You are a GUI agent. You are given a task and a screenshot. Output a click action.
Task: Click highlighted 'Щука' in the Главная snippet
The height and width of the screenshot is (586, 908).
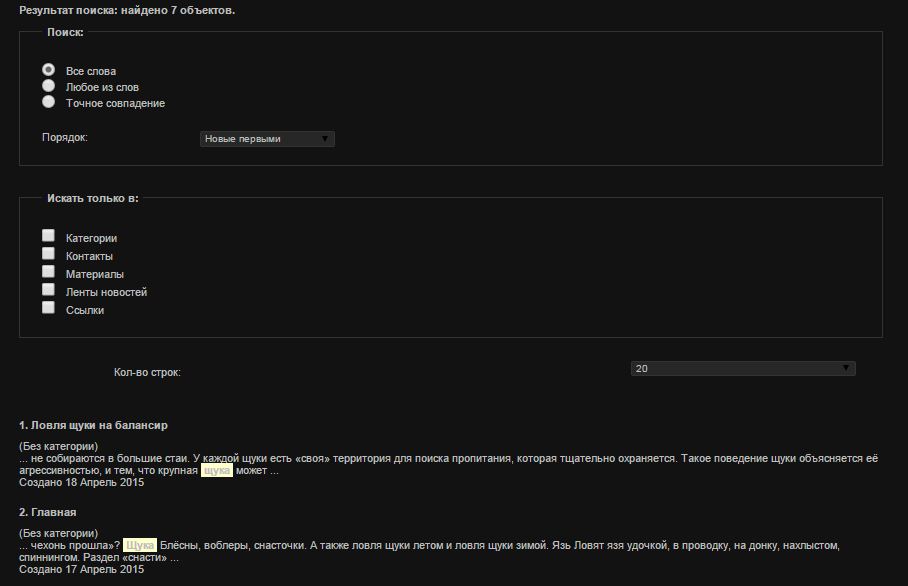(140, 545)
